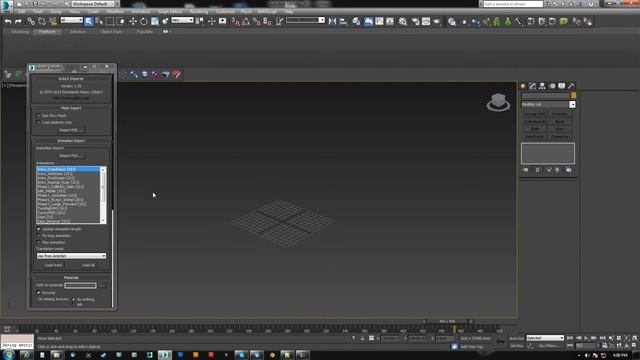Open the Rendering menu
This screenshot has width=640, height=360.
point(199,12)
